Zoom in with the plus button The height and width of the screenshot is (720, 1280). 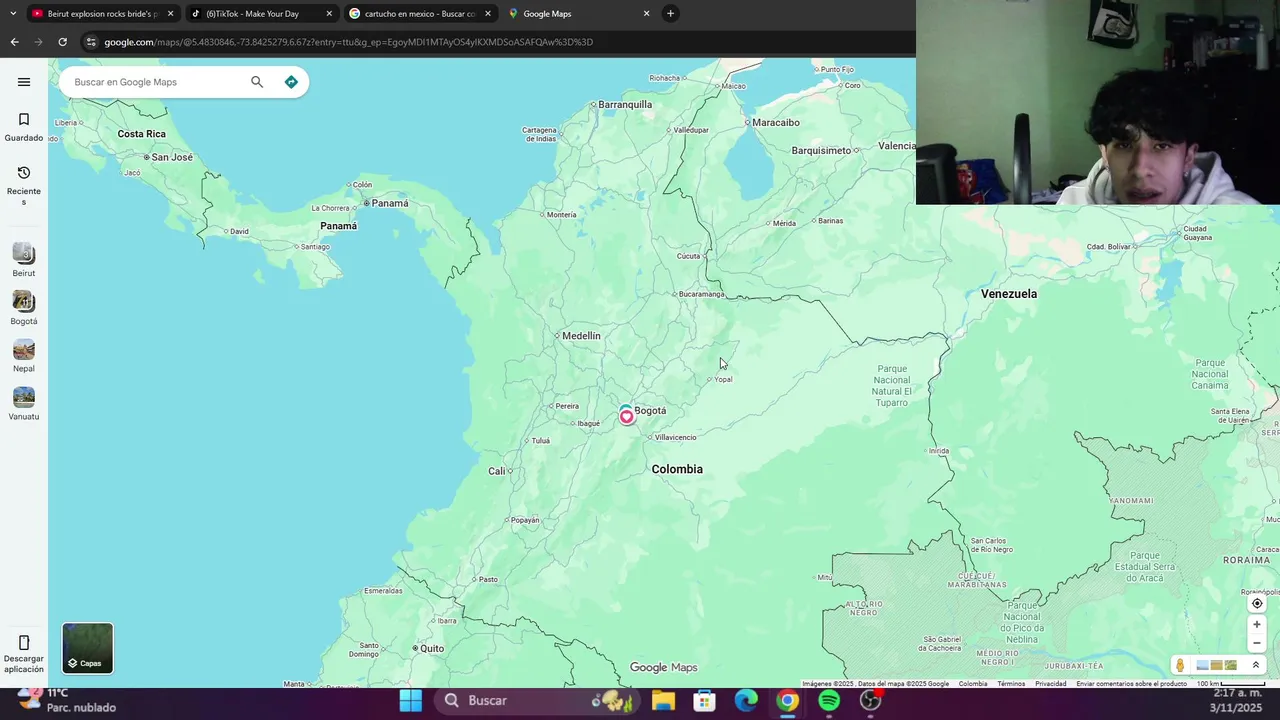(x=1257, y=625)
